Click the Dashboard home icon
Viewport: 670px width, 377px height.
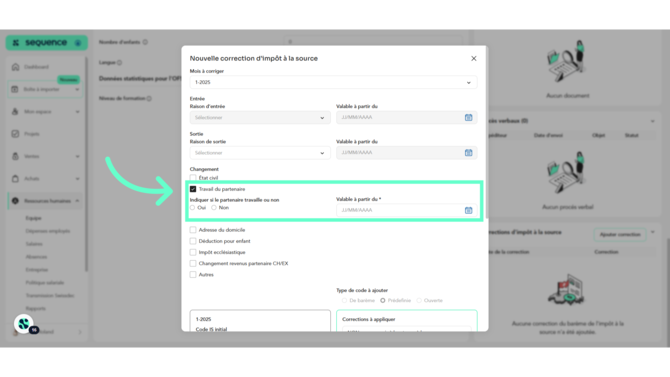[x=15, y=67]
